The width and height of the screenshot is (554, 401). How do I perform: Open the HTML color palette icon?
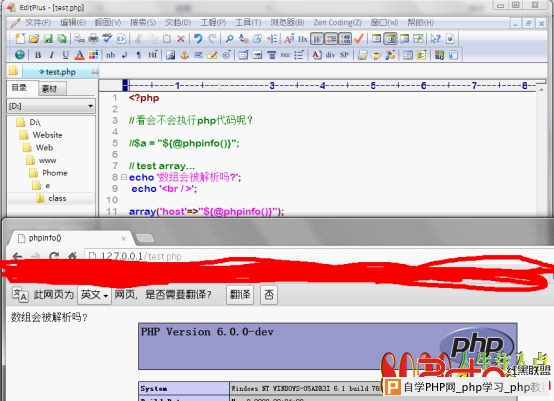[93, 55]
